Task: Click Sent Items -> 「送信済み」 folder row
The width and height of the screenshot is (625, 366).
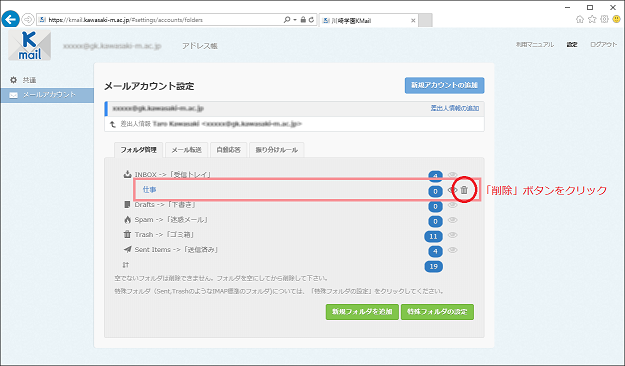Action: 176,250
